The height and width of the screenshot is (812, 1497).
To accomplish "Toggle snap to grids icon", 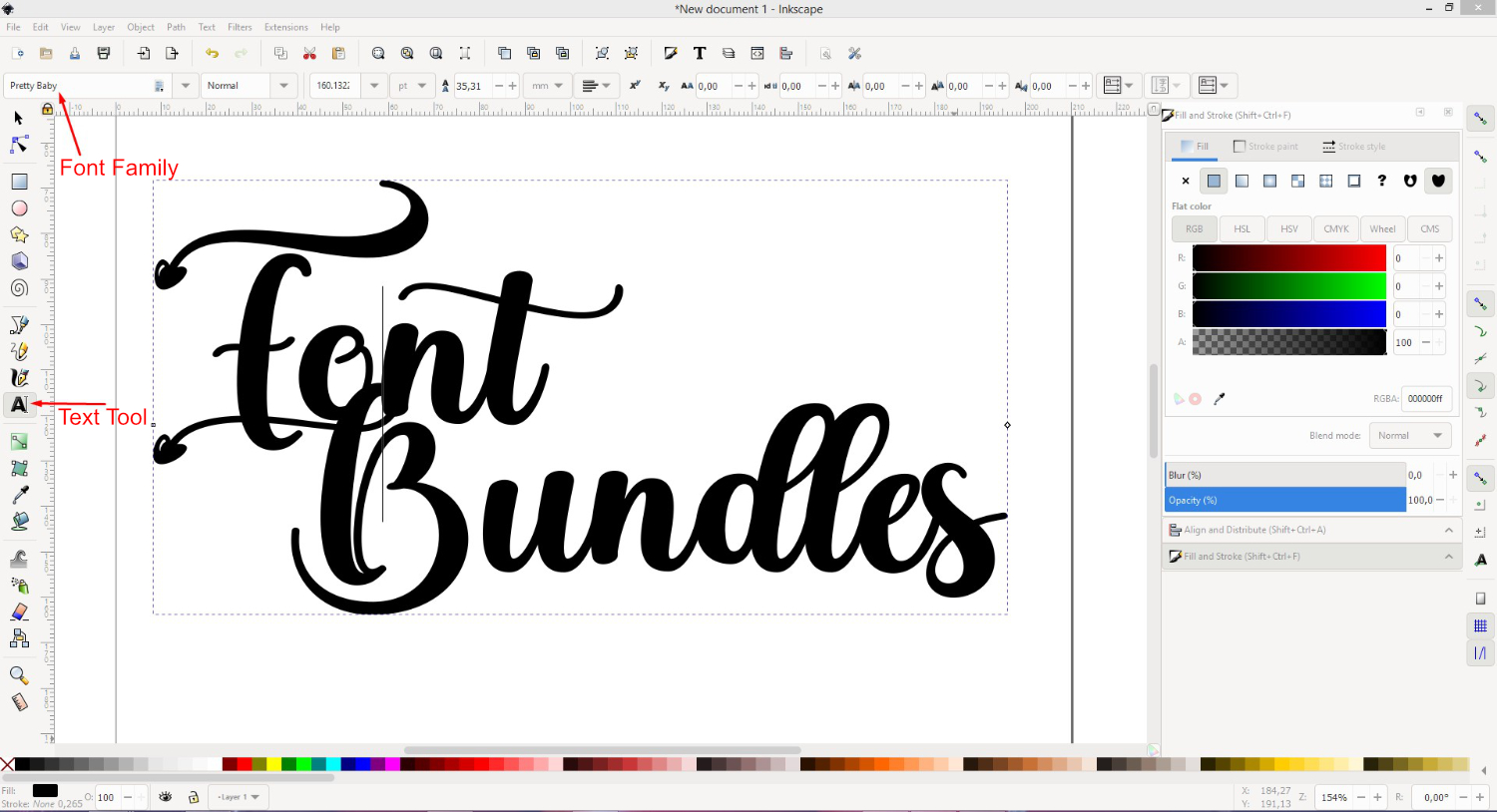I will 1480,625.
